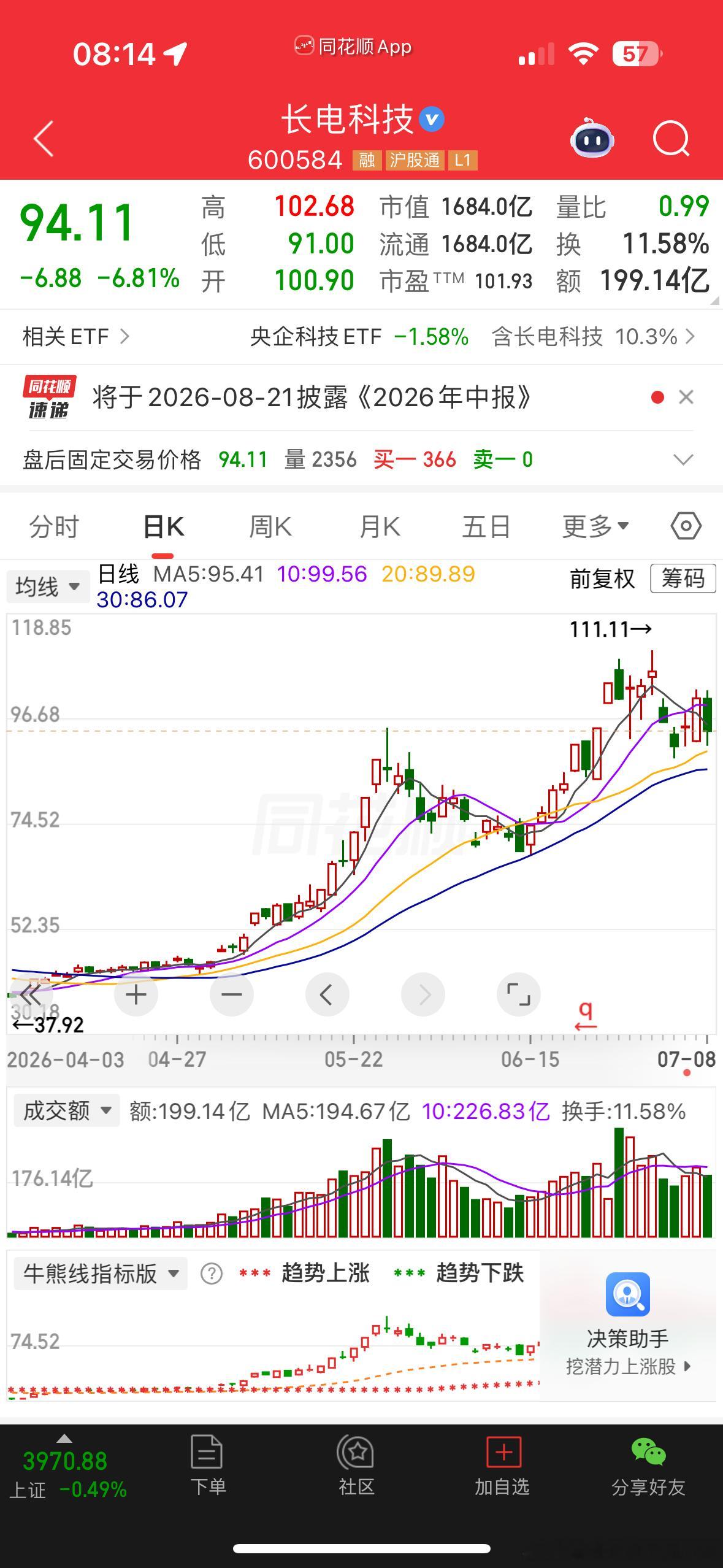Open 央企科技ETF -1.58% link
Viewport: 723px width, 1568px height.
[359, 336]
